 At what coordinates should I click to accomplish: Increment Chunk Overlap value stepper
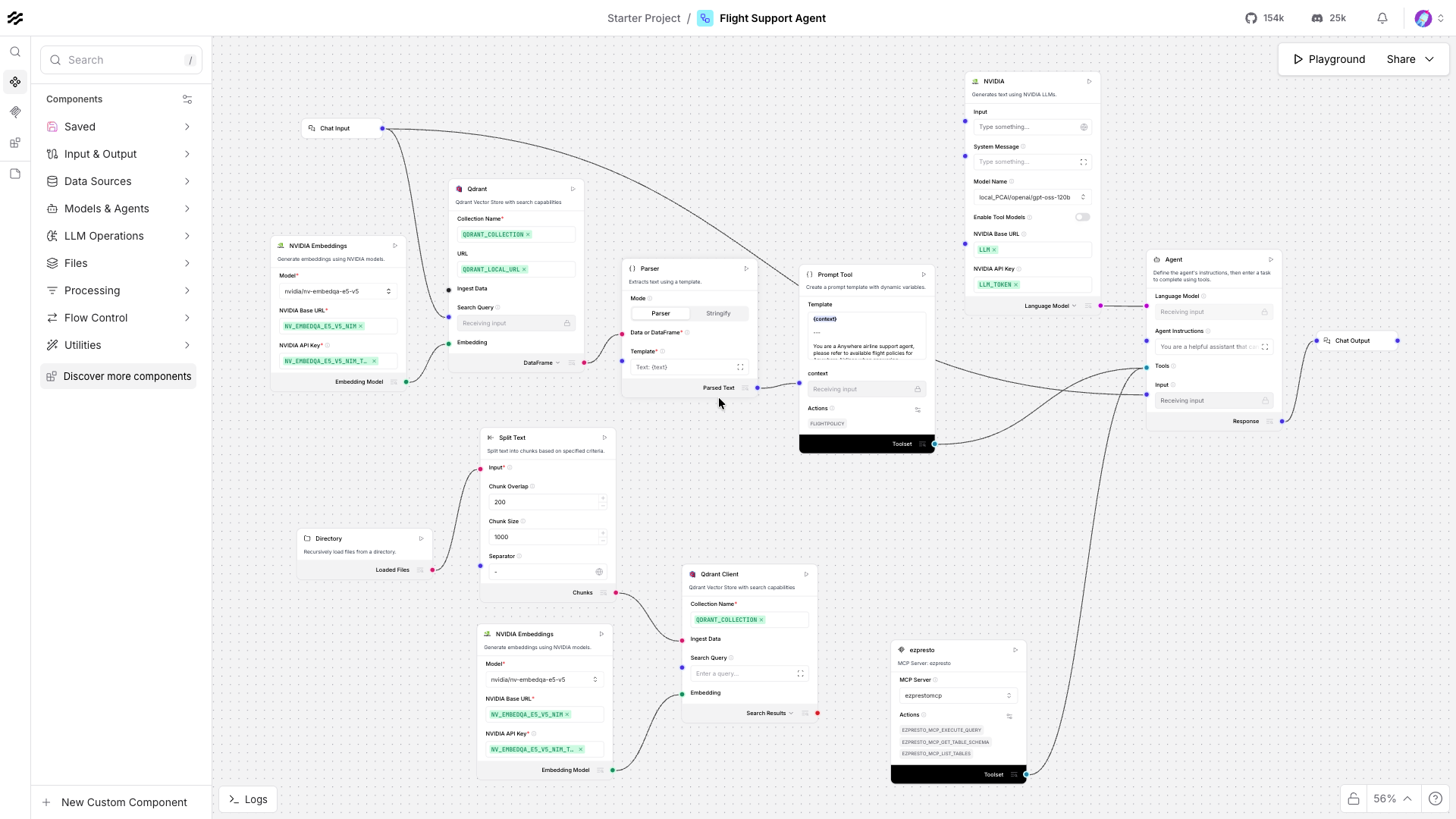(603, 499)
